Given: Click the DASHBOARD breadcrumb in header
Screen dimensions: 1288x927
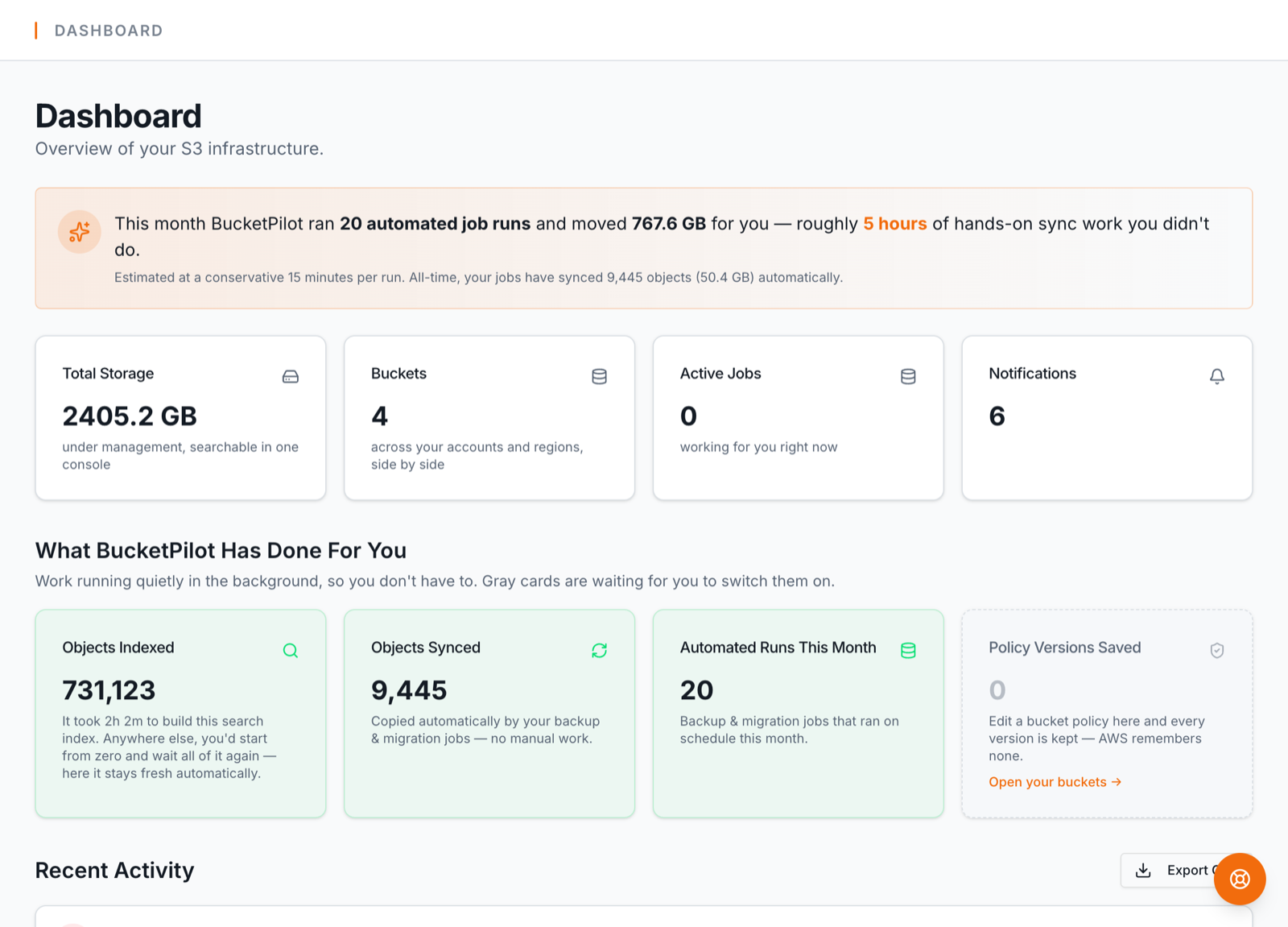Looking at the screenshot, I should pos(108,31).
